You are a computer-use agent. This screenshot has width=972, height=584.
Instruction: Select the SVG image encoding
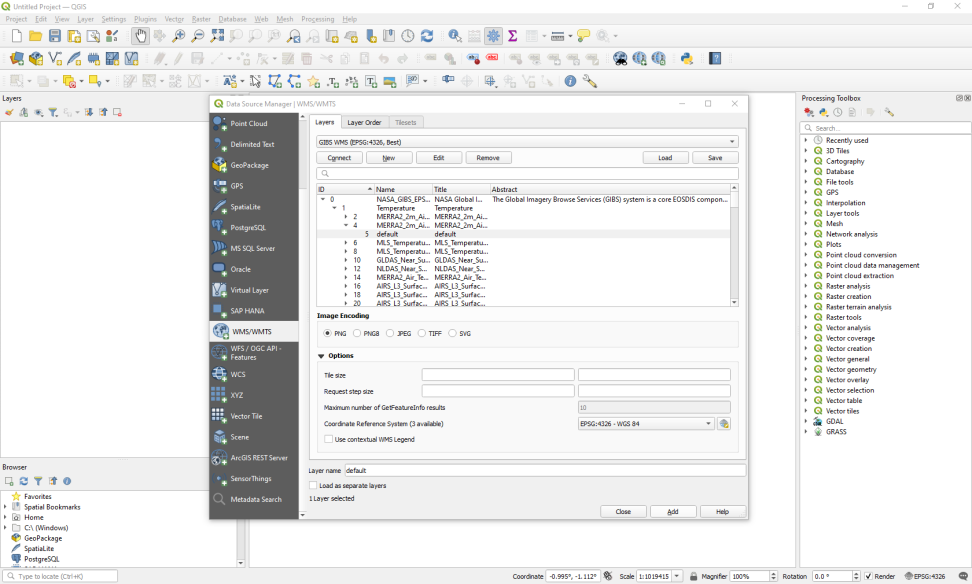[453, 334]
